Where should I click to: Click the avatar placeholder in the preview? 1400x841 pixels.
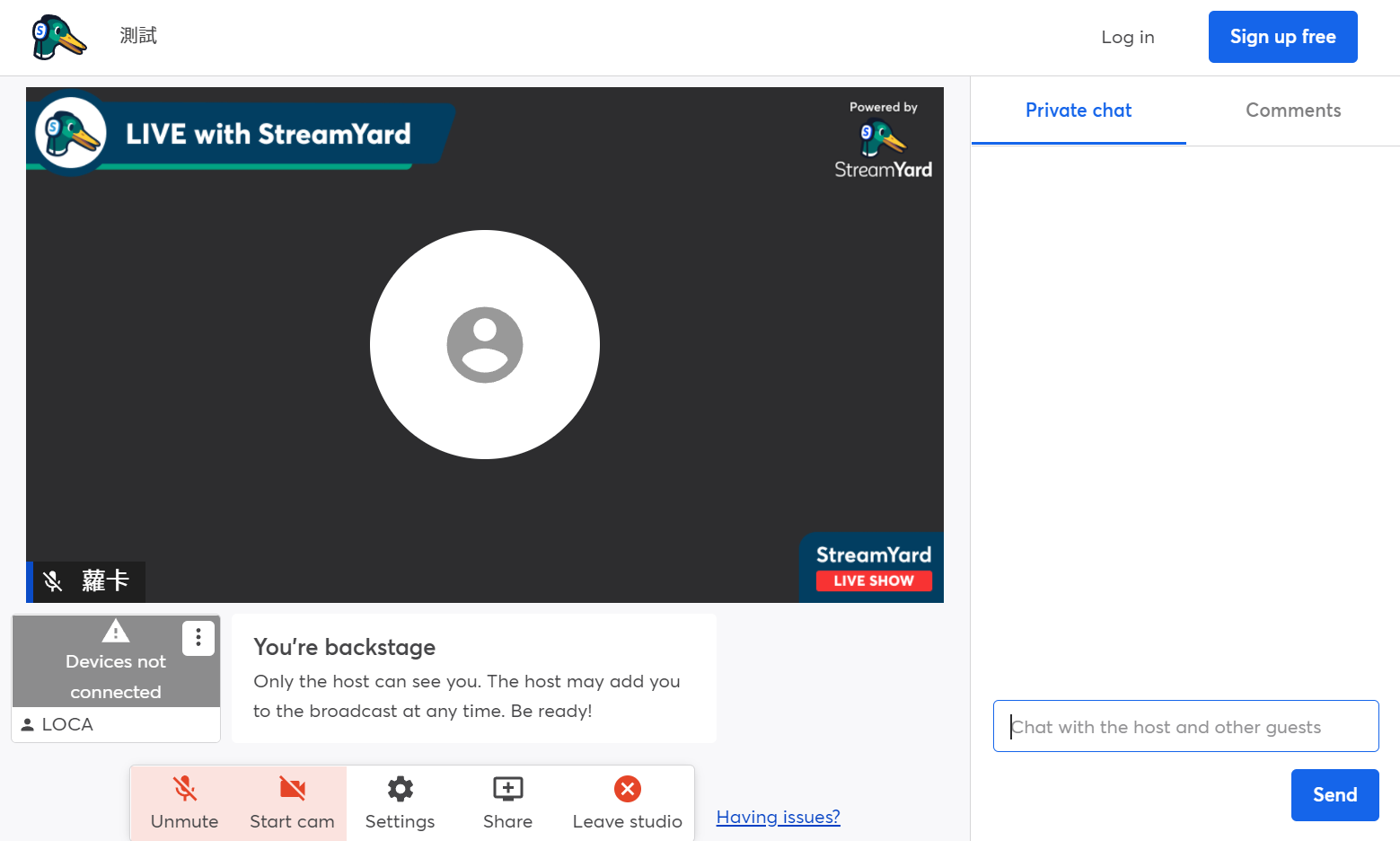click(x=485, y=345)
